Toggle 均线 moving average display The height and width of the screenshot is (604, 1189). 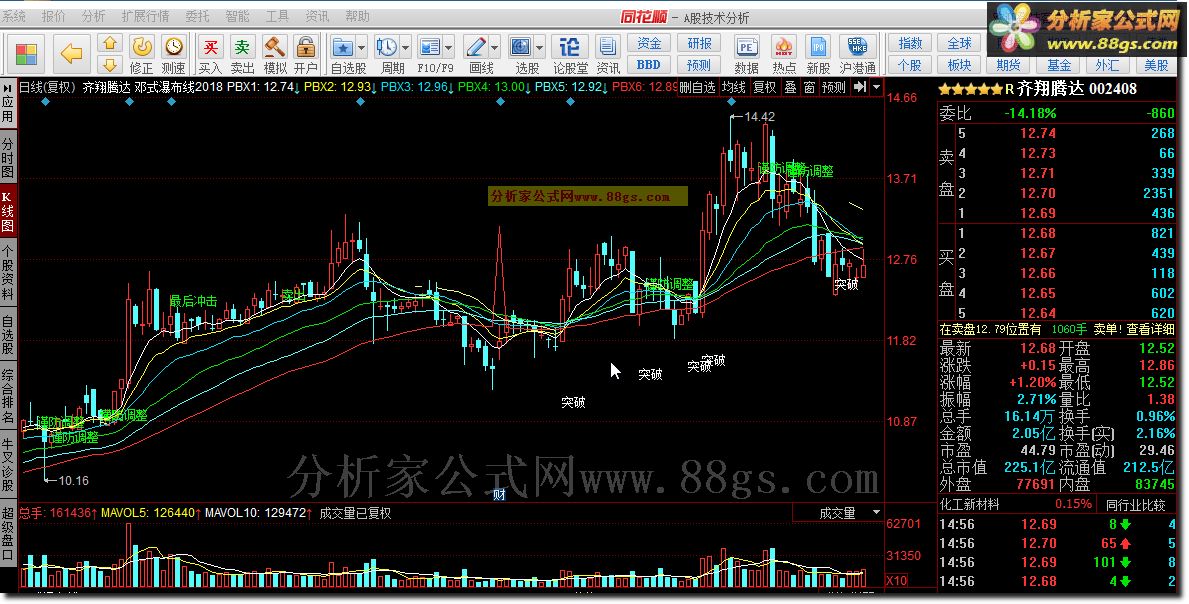pyautogui.click(x=733, y=87)
